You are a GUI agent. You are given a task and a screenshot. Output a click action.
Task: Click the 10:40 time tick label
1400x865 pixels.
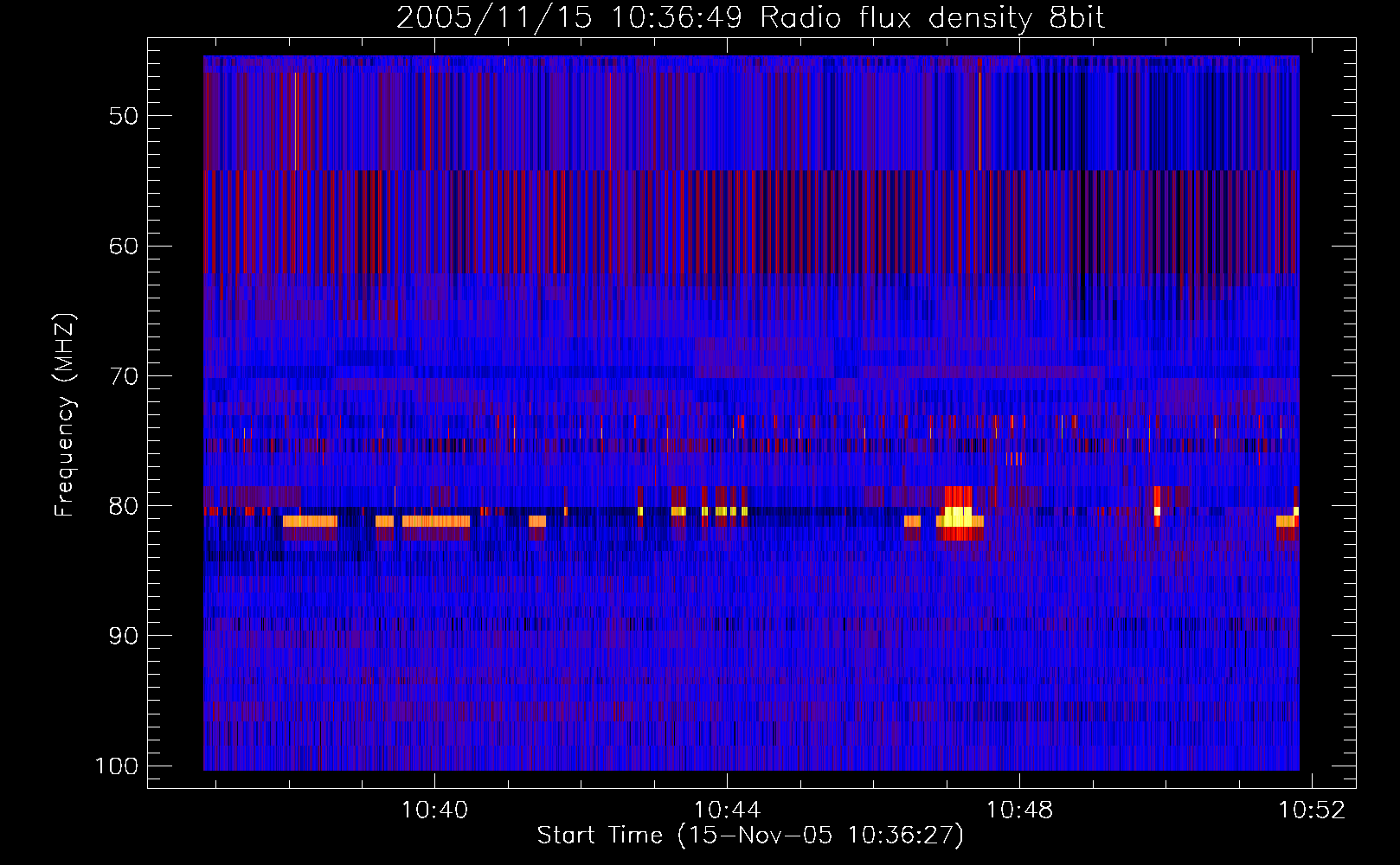click(x=434, y=811)
